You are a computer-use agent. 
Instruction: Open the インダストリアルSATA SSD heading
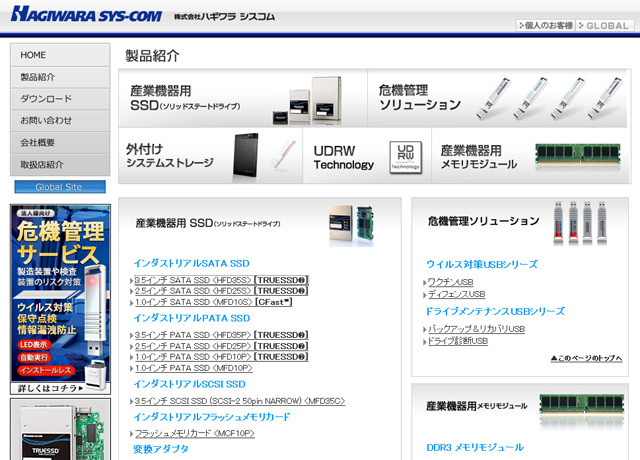(191, 264)
